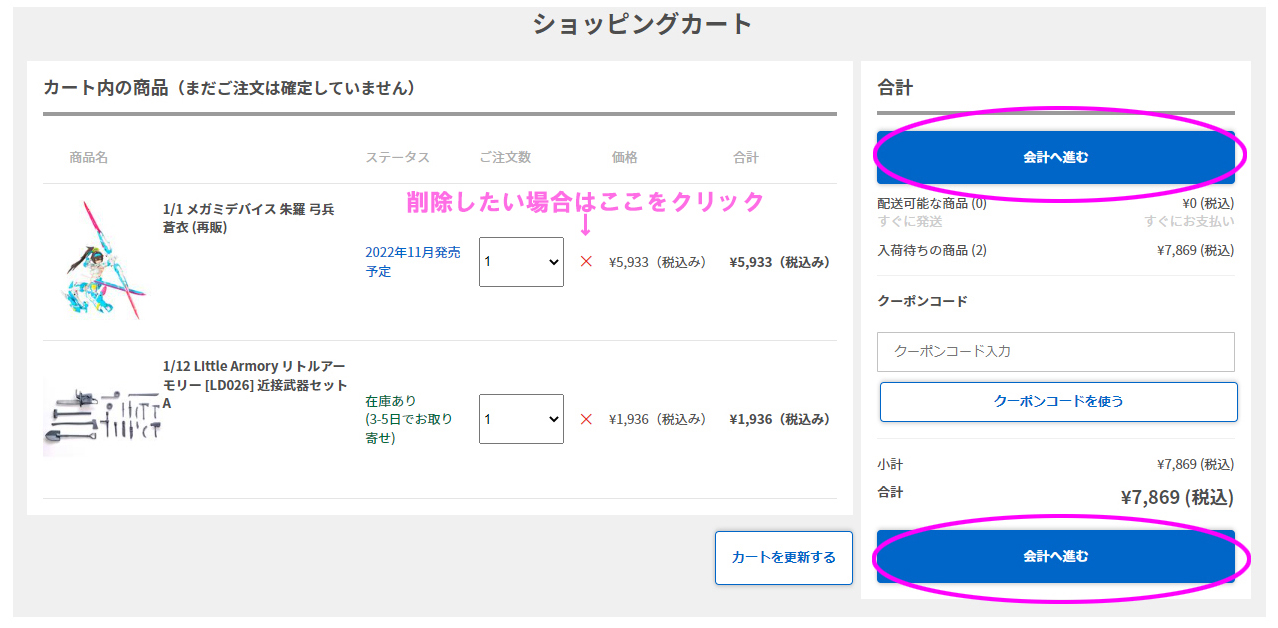Click the unit price ¥5,933（税込み）

[658, 262]
